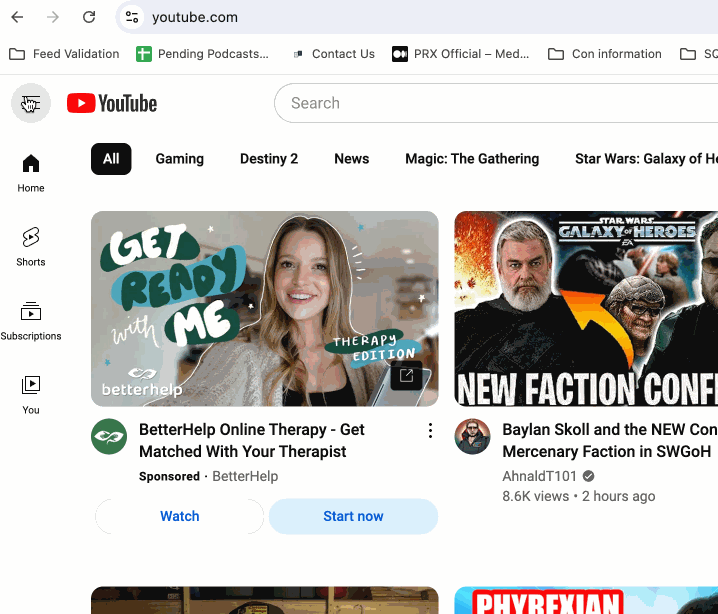Open Pending Podcasts bookmark
Screen dimensions: 718x614
coord(202,54)
